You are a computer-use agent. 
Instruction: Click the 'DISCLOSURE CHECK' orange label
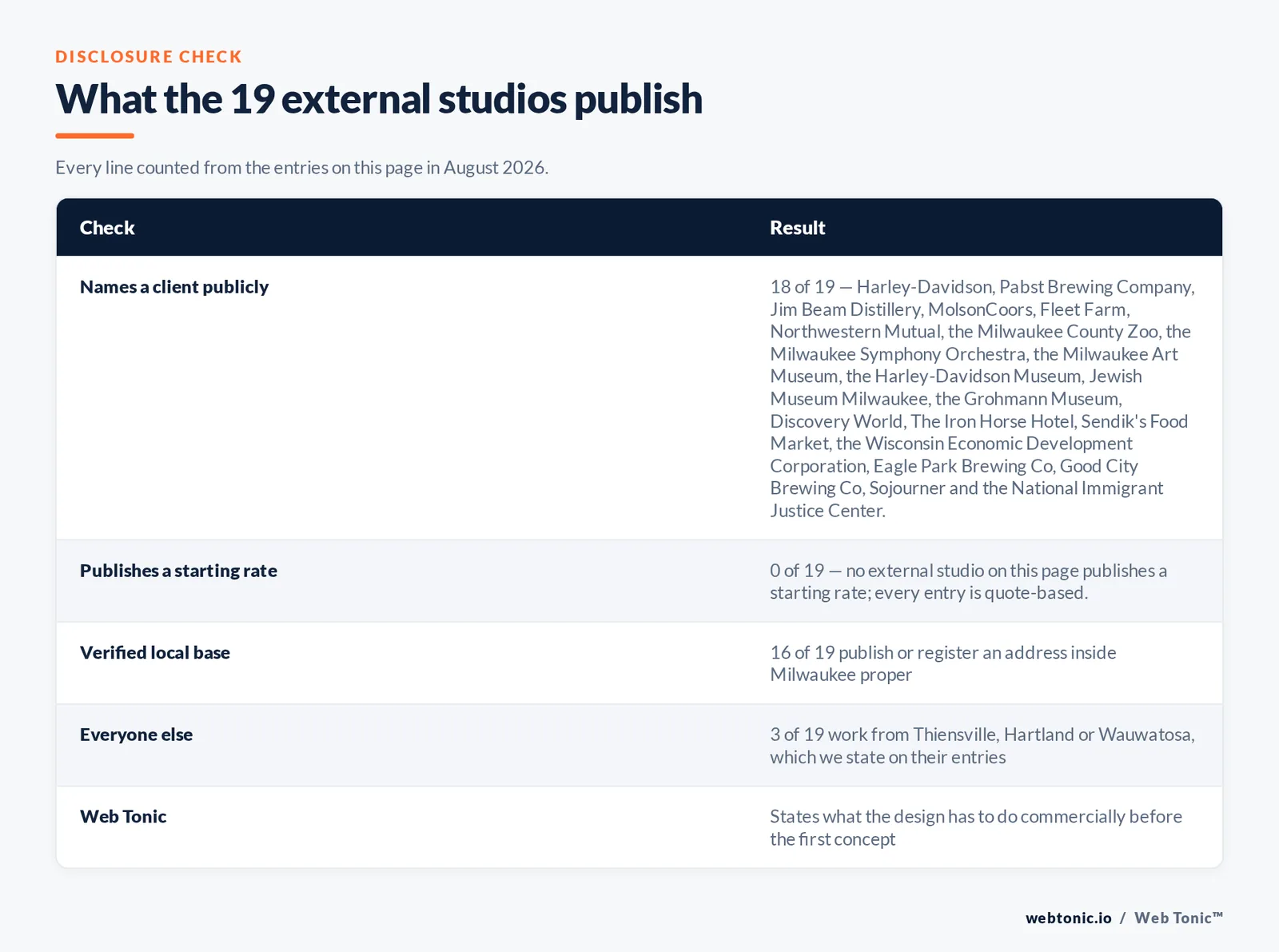149,57
